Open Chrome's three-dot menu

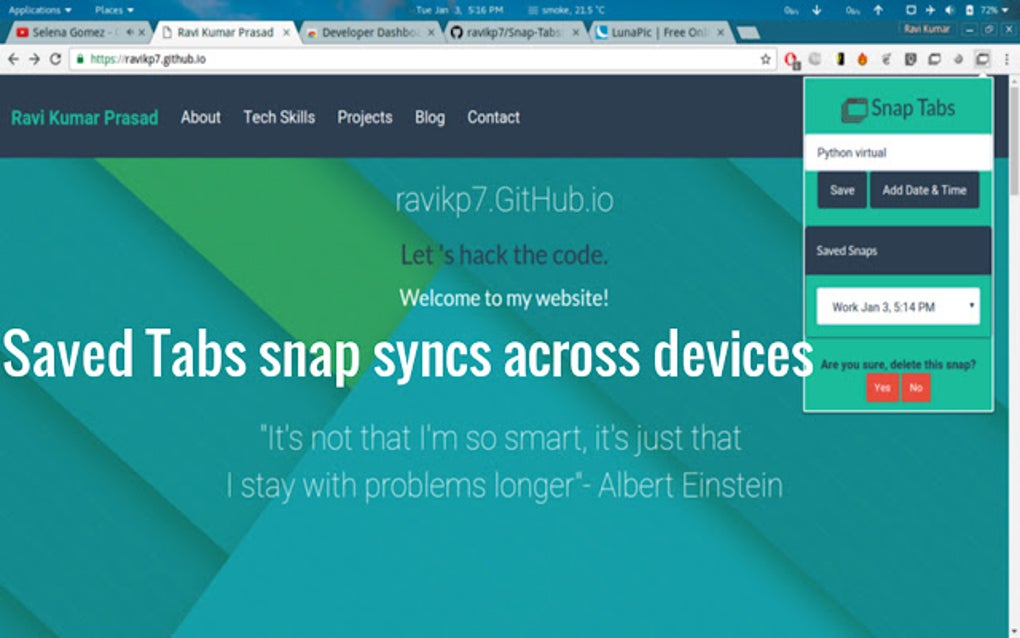1007,60
